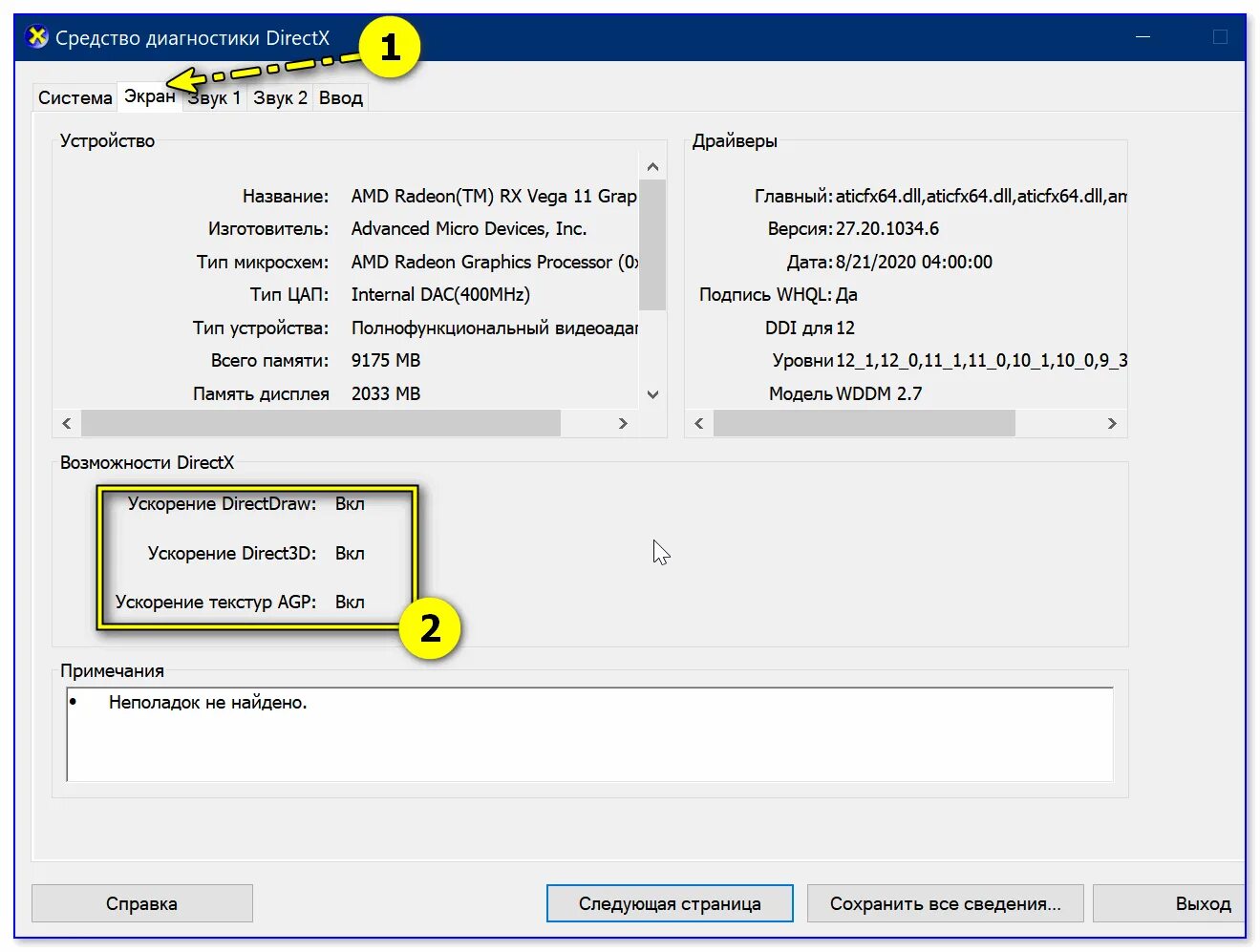1260x952 pixels.
Task: Click the 'Тип микросхем:' label
Action: coord(262,262)
